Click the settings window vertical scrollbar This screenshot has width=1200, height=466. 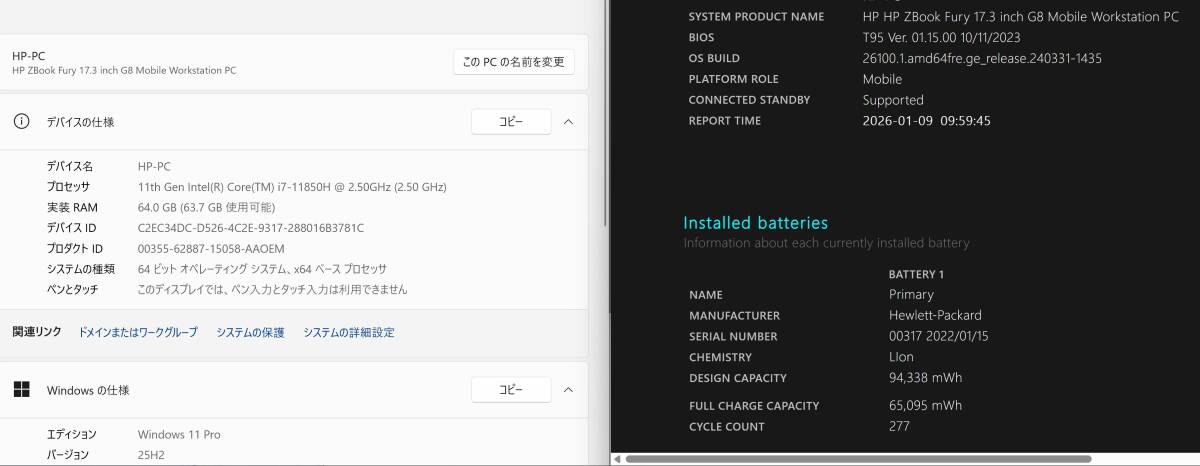(603, 115)
